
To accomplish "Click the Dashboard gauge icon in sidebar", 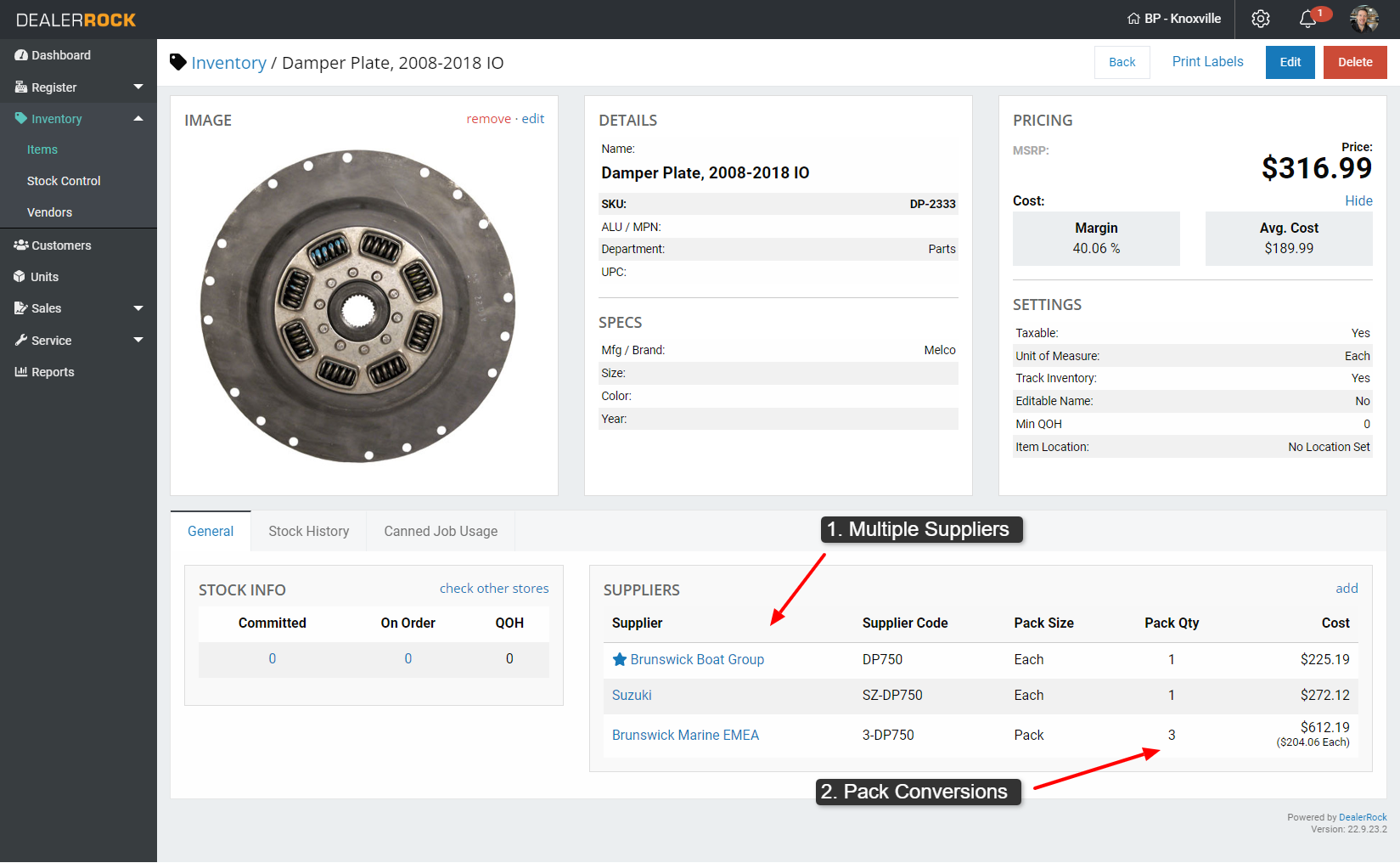I will point(21,55).
